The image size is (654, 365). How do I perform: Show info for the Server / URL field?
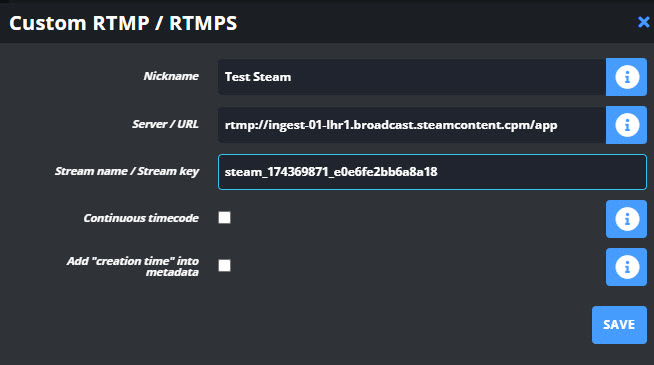pyautogui.click(x=626, y=125)
